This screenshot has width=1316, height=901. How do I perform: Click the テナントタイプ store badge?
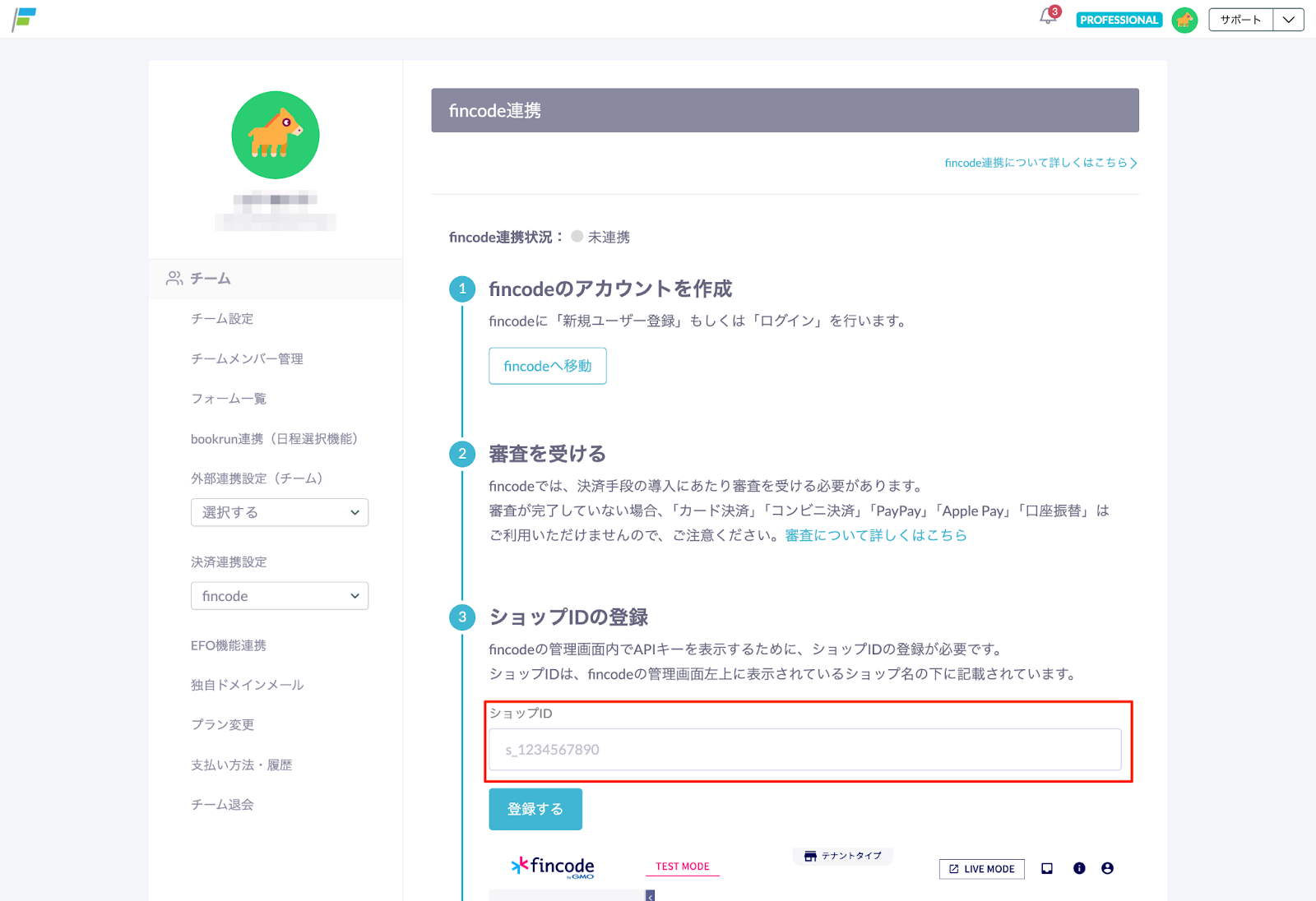(x=843, y=856)
